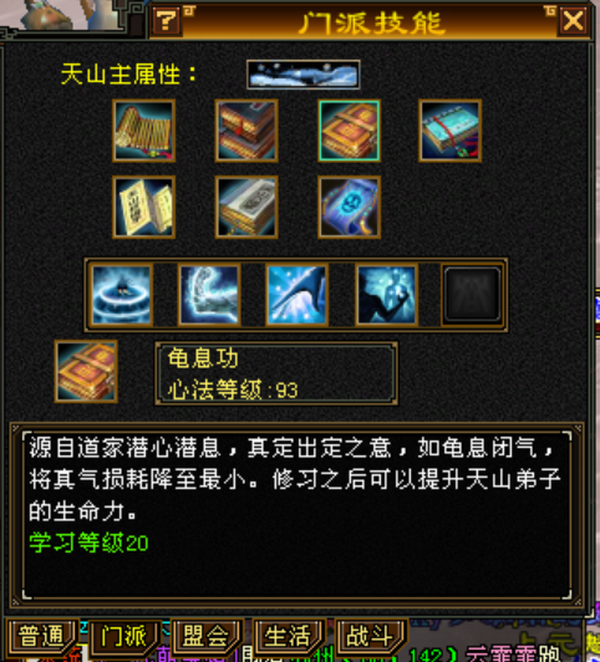Select the open yellow manual icon
The image size is (600, 662).
click(x=144, y=207)
